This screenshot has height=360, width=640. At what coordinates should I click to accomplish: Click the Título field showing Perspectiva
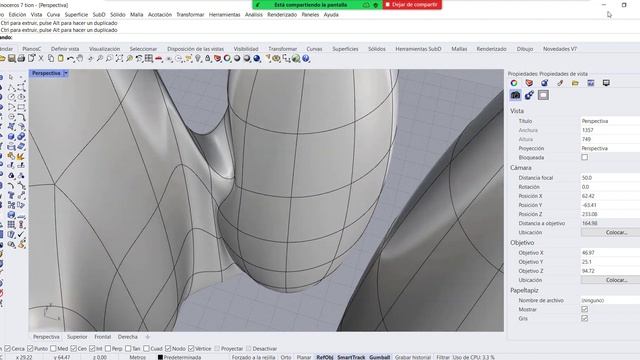pos(610,121)
